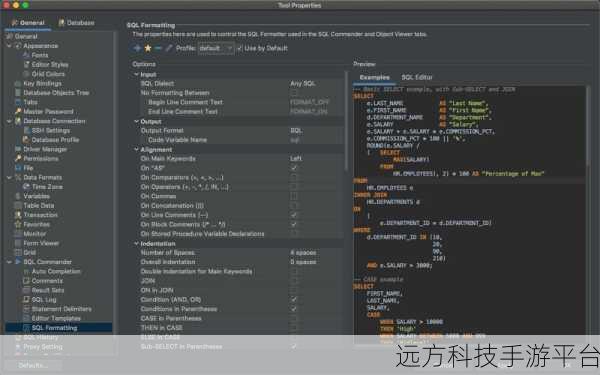
Task: Click the Master Password key icon
Action: [18, 111]
